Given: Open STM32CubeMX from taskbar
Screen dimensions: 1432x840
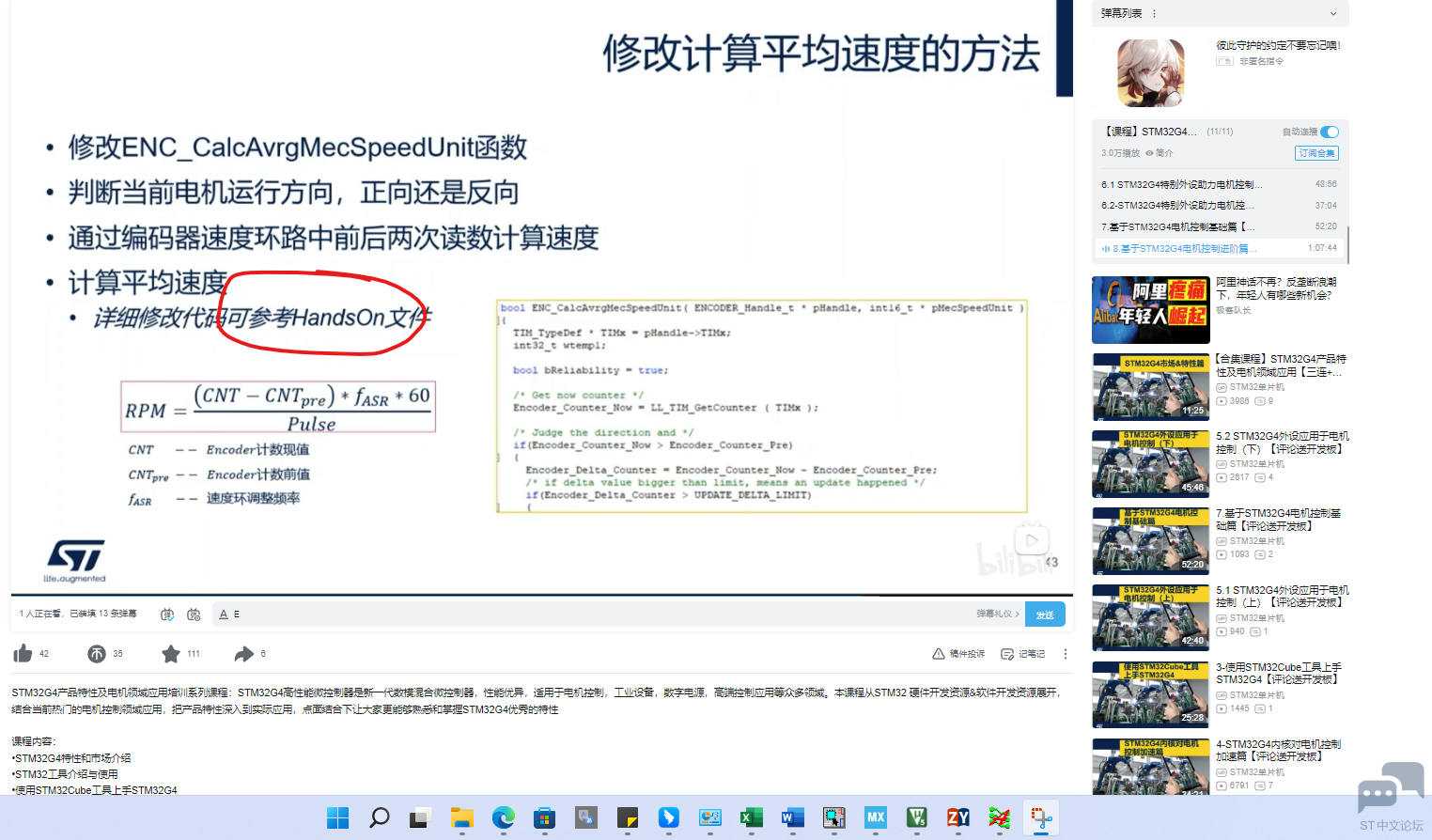Looking at the screenshot, I should (875, 818).
